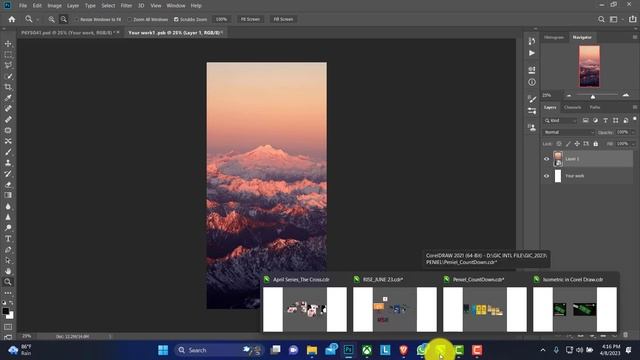Toggle layer filtering on/off switch
The image size is (640, 360).
(635, 119)
